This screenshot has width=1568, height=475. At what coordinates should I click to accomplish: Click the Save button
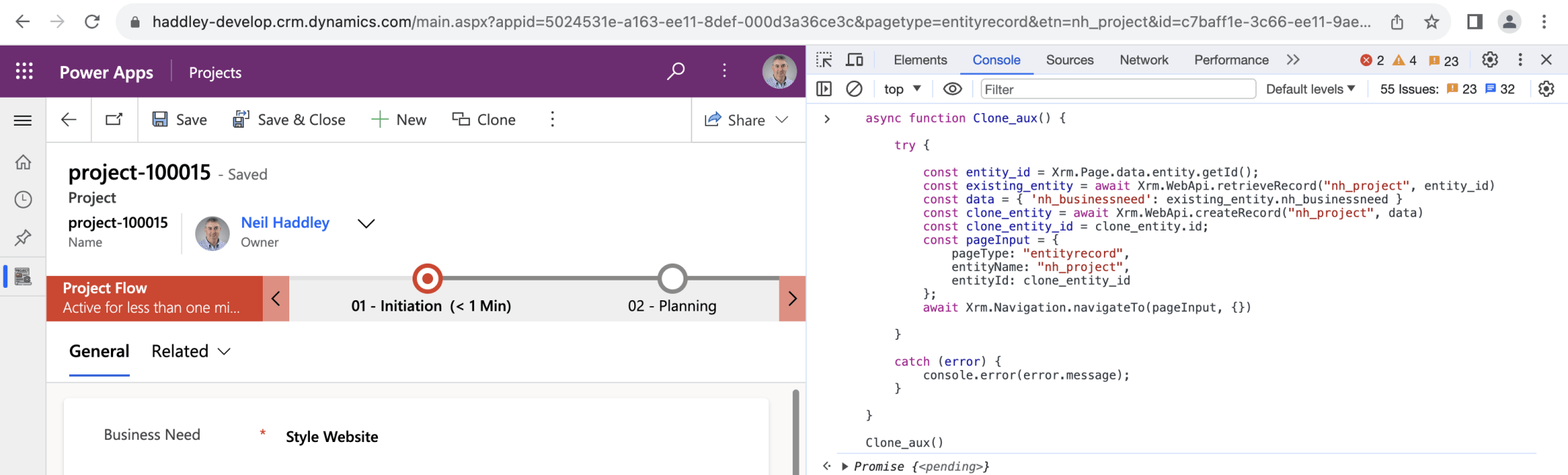click(179, 120)
